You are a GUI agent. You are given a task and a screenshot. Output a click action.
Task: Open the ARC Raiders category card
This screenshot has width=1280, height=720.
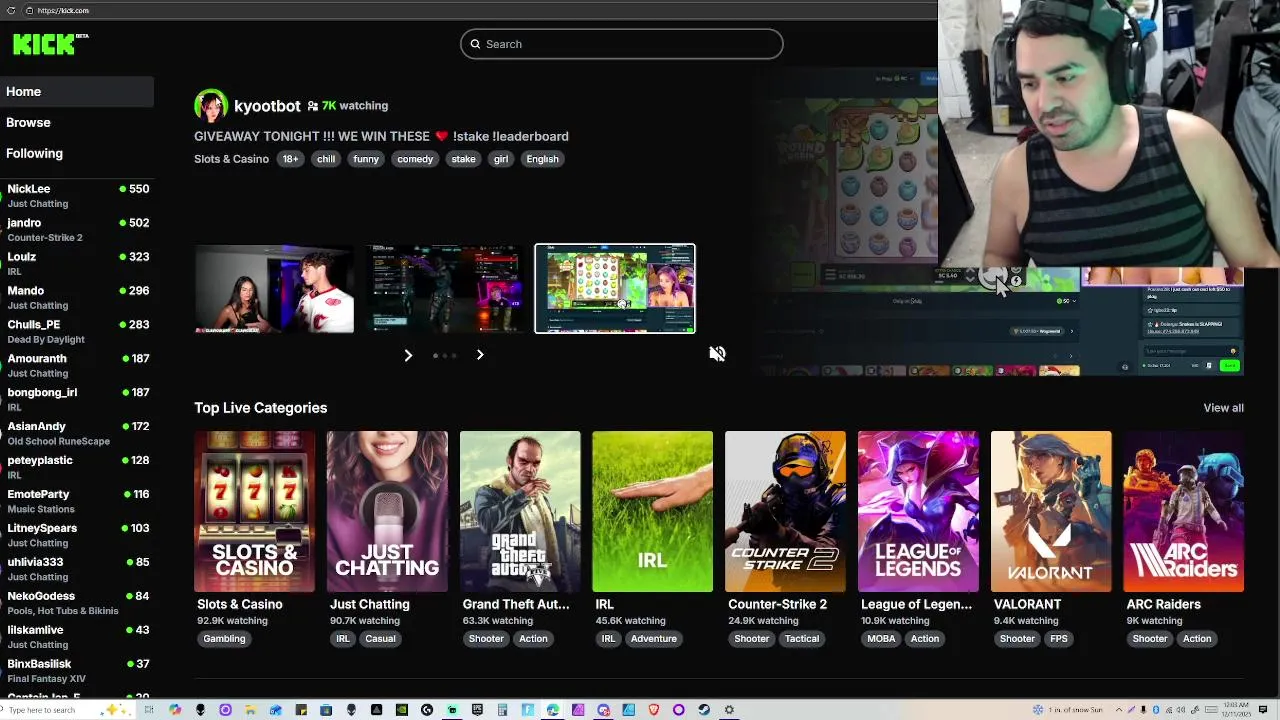click(1184, 511)
